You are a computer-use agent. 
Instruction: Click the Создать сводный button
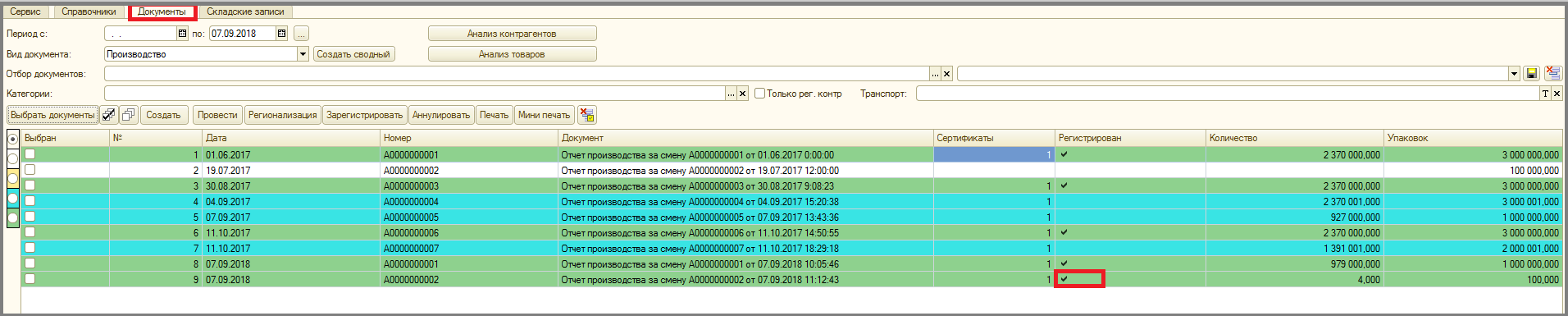coord(353,54)
